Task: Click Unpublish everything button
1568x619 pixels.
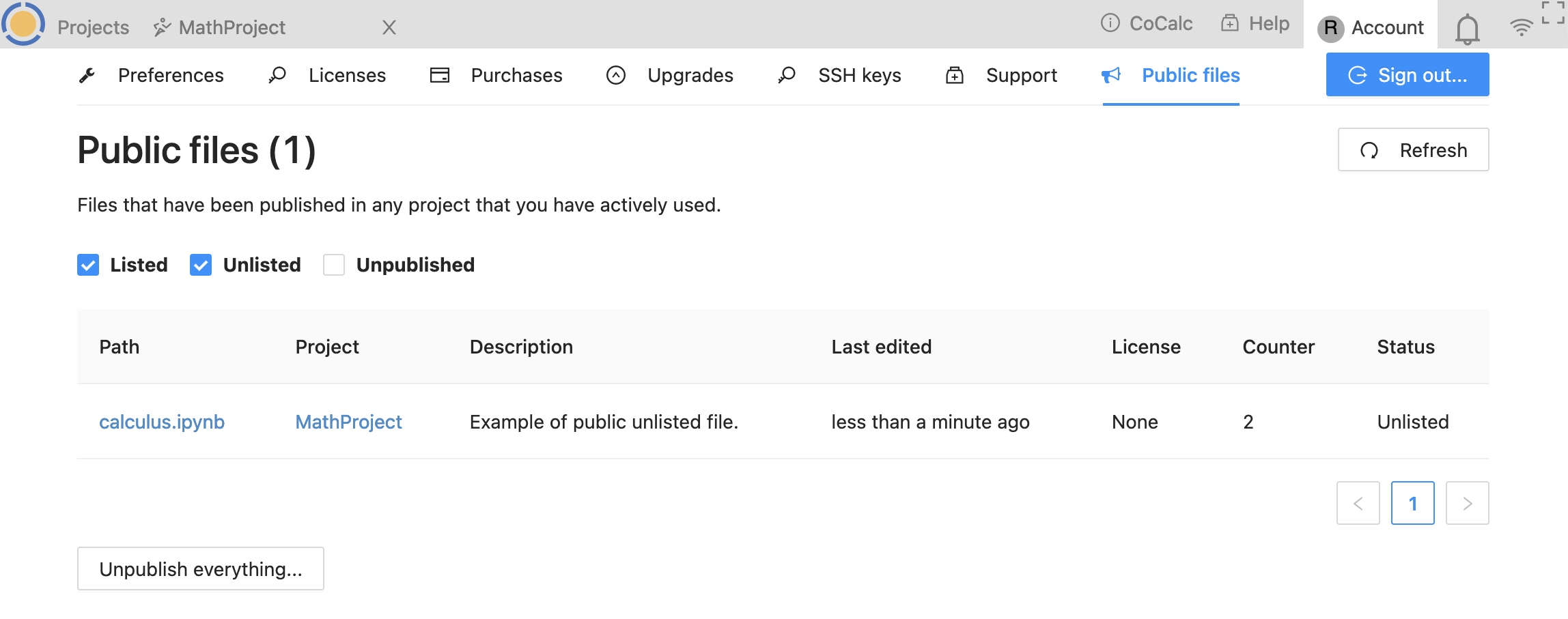Action: [200, 568]
